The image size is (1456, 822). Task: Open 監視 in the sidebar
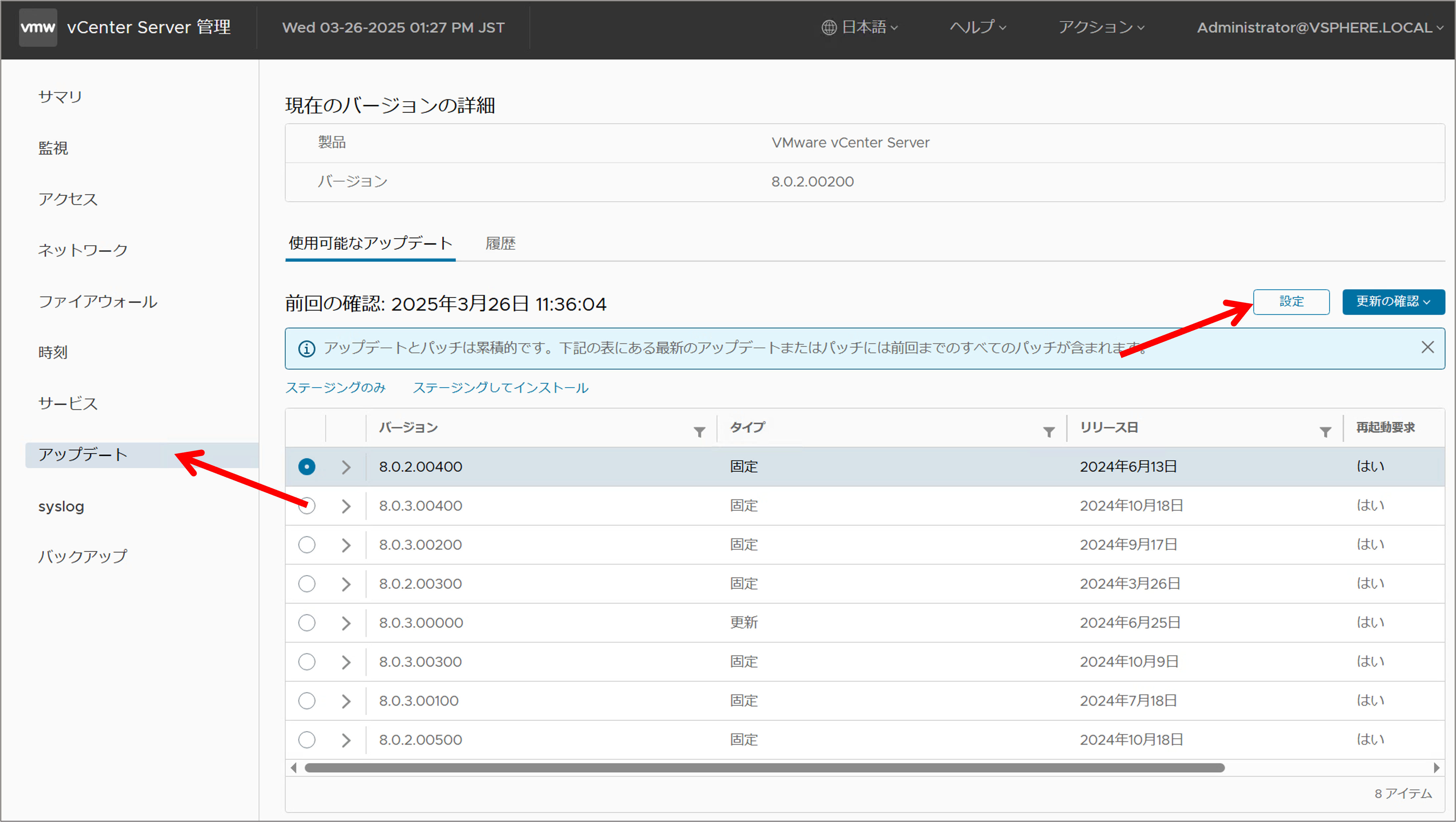point(53,148)
